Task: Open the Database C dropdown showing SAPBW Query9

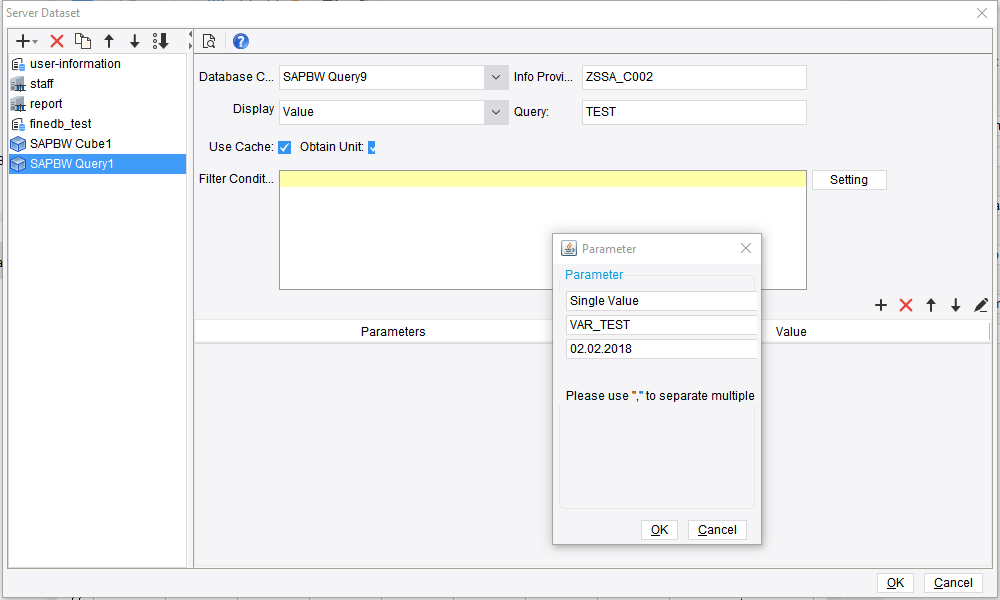Action: click(496, 77)
